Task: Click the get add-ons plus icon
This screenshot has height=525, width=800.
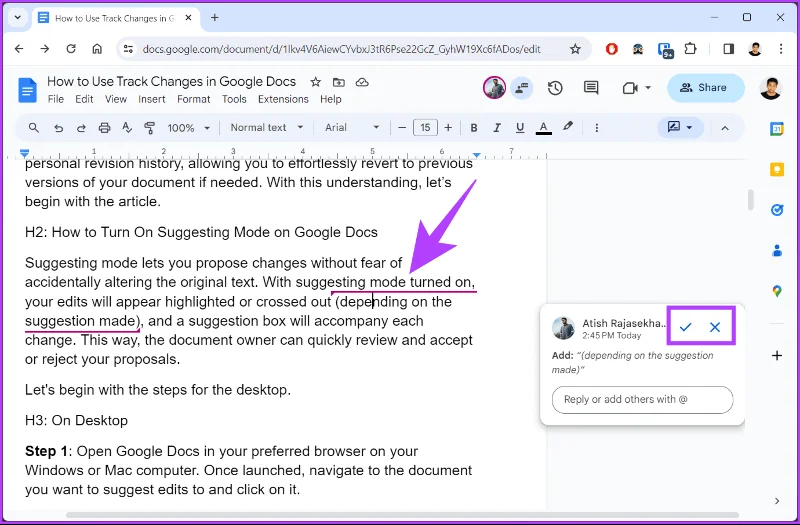Action: tap(777, 356)
